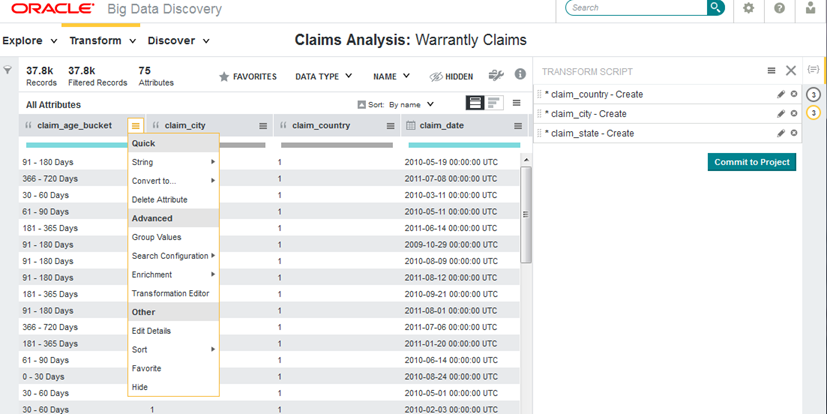Click the table vertical scrollbar thumb
The image size is (827, 414).
click(526, 214)
